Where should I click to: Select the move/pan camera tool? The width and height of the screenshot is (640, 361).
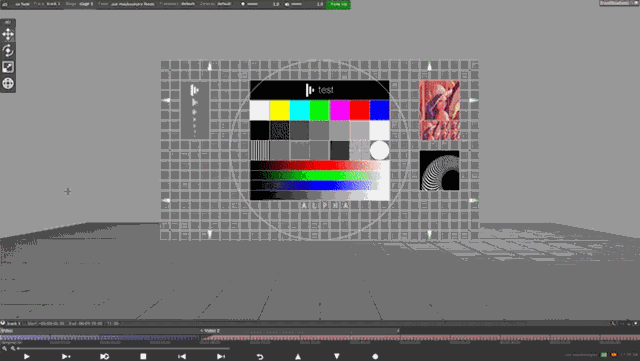pos(8,34)
